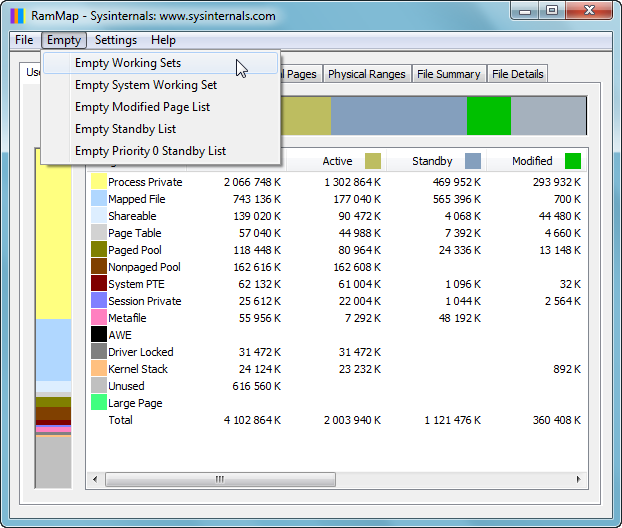
Task: Maximize the RamMap window
Action: [x=552, y=11]
